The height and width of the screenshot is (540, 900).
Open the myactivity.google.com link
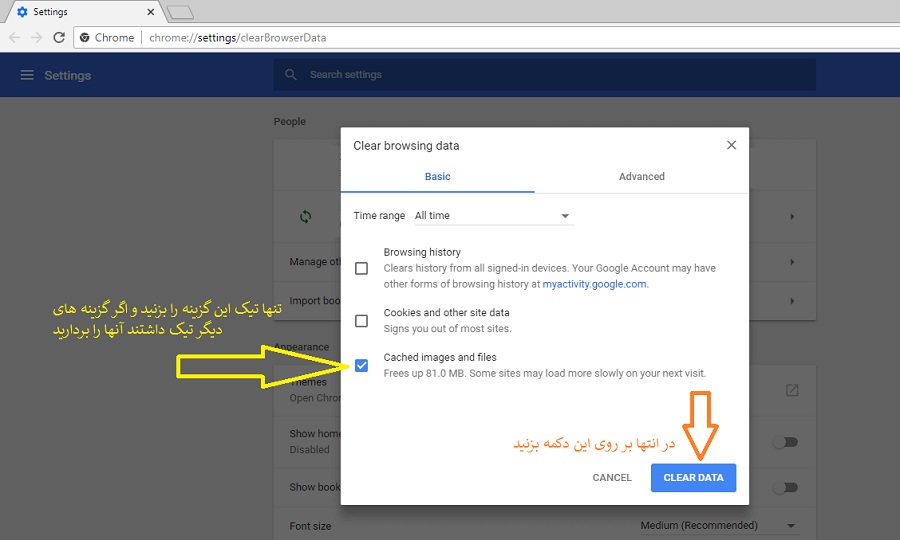[x=594, y=284]
